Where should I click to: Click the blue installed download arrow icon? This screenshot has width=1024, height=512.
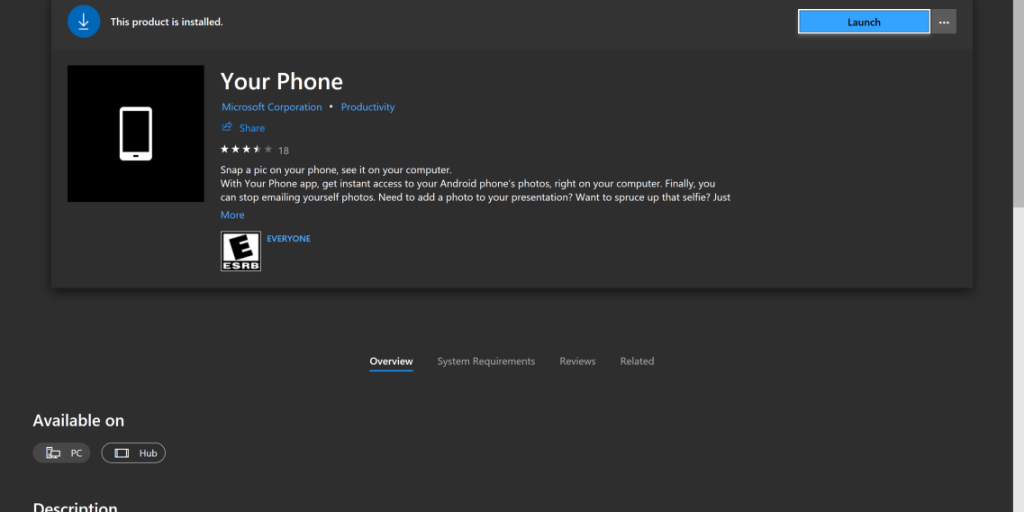(84, 21)
